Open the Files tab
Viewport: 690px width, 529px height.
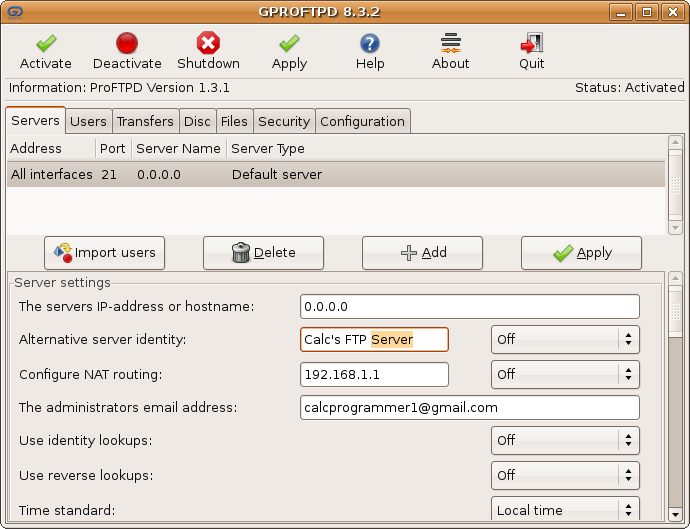pos(234,121)
